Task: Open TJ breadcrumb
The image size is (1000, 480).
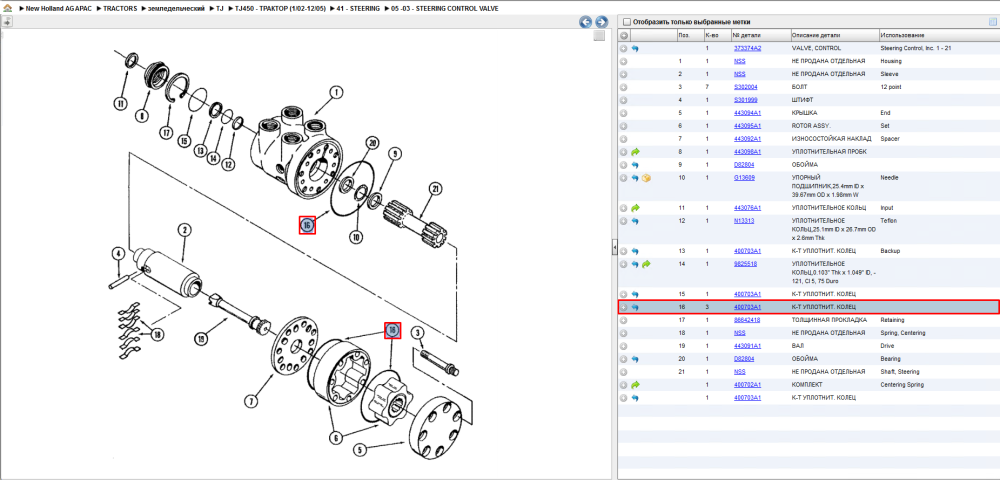Action: [220, 9]
